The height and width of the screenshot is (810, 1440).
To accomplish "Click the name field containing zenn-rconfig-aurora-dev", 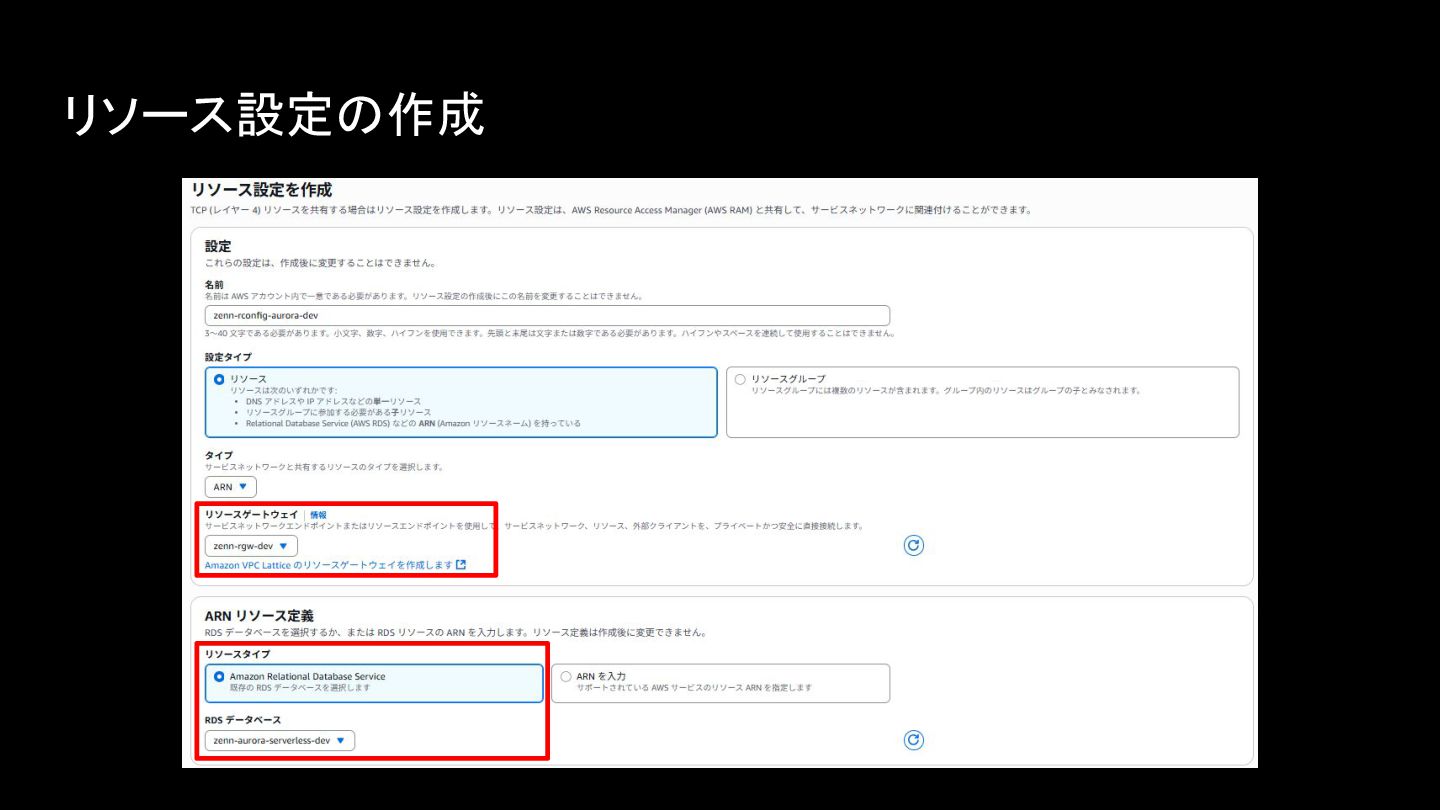I will click(547, 315).
